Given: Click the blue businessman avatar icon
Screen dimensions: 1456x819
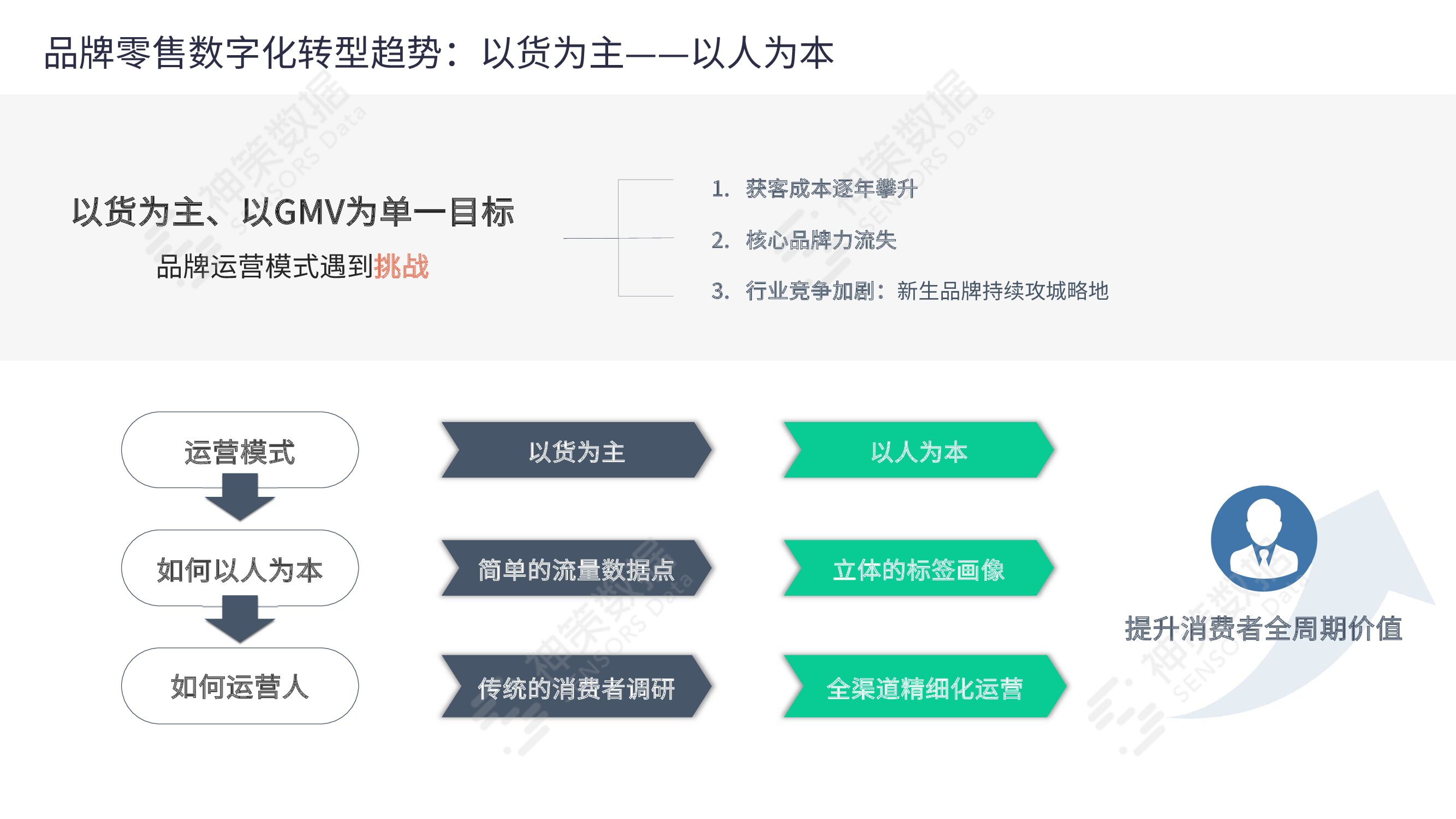Looking at the screenshot, I should click(x=1263, y=539).
